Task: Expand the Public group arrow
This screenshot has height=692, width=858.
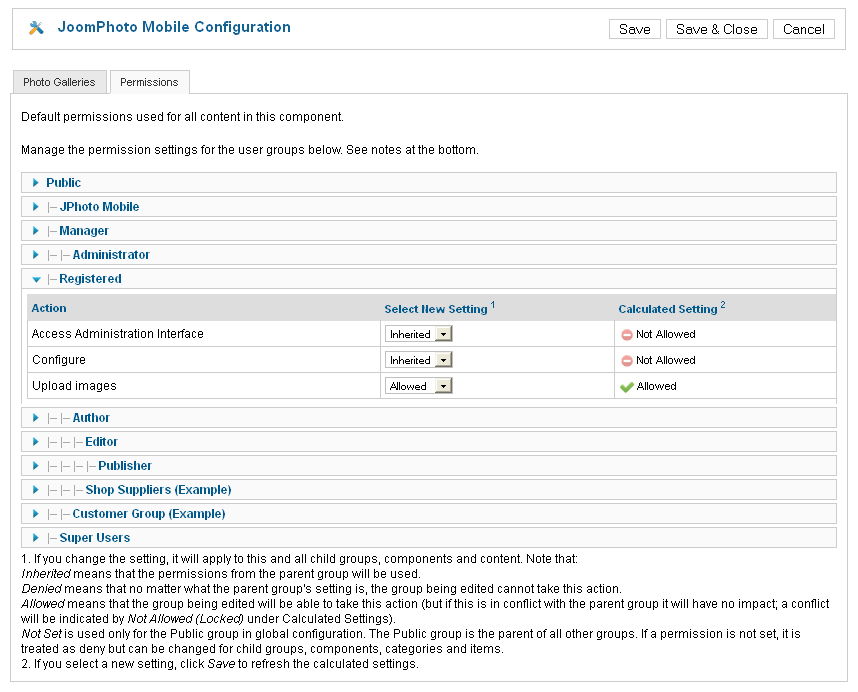Action: 36,183
